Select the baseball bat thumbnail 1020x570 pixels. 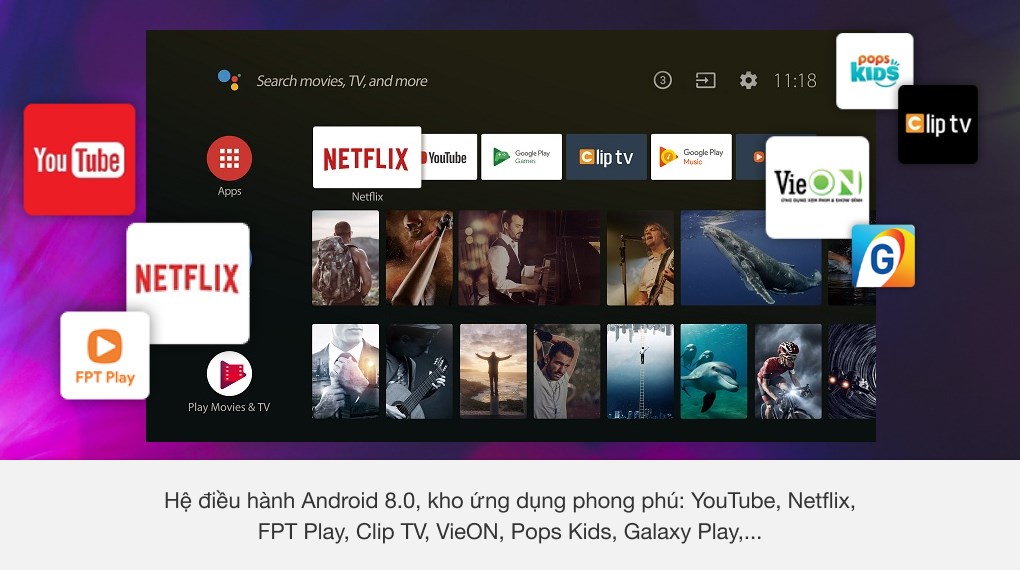click(x=419, y=258)
